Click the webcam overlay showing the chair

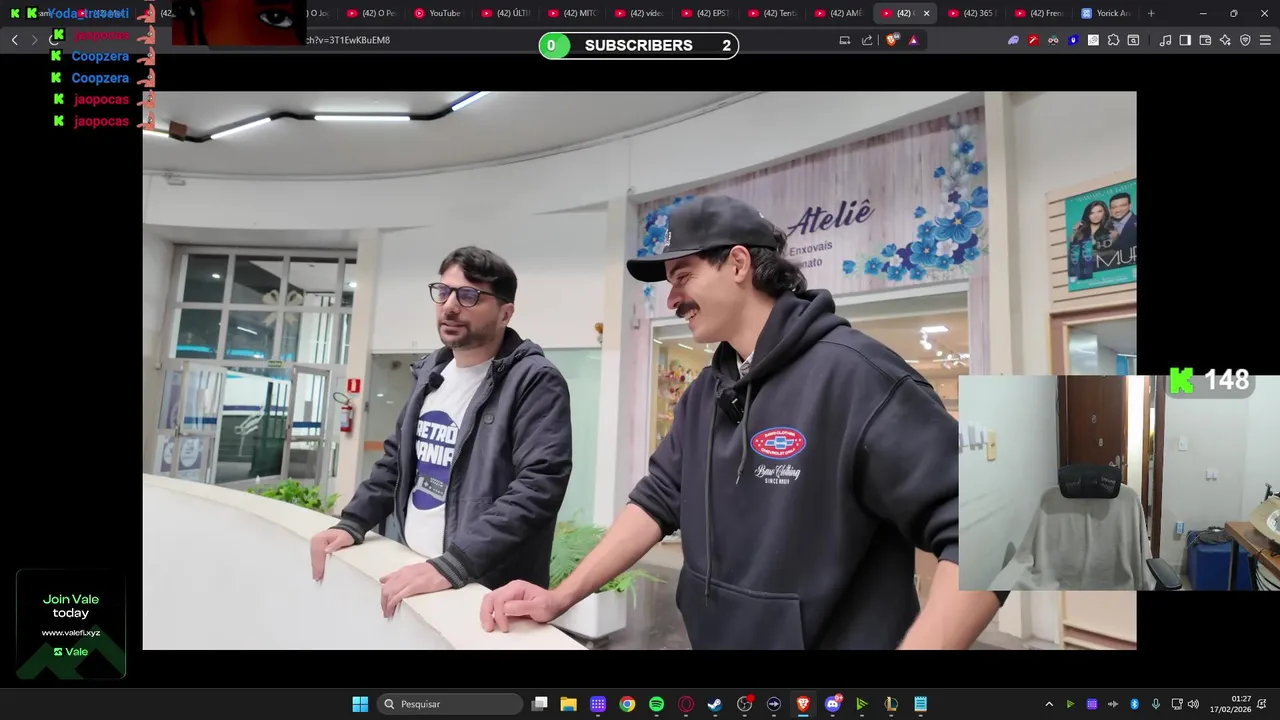tap(1119, 483)
